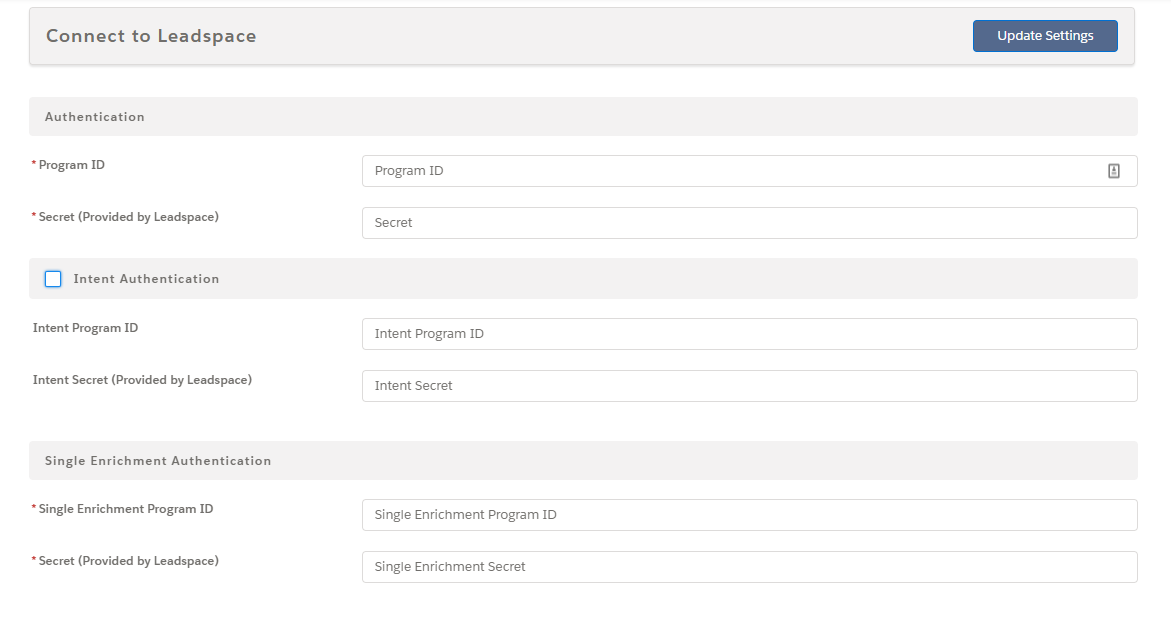
Task: Click the required Program ID label
Action: pyautogui.click(x=72, y=164)
